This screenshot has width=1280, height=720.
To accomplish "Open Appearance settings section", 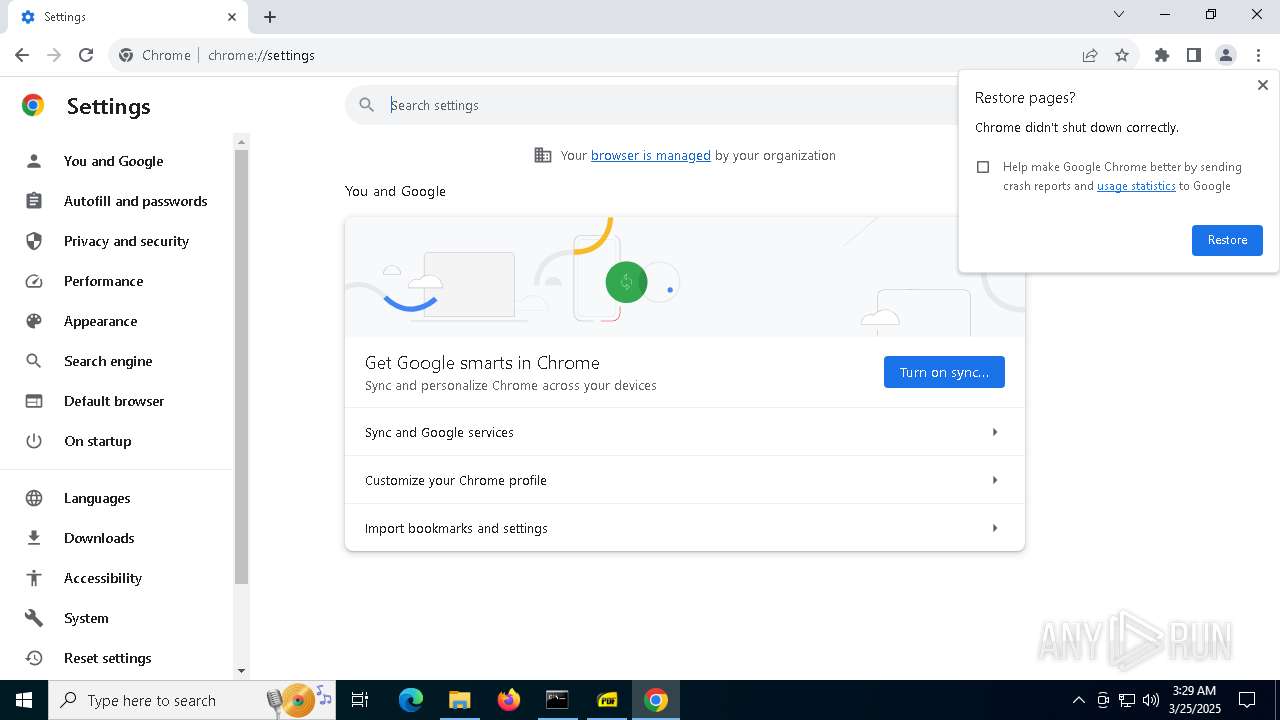I will [100, 321].
